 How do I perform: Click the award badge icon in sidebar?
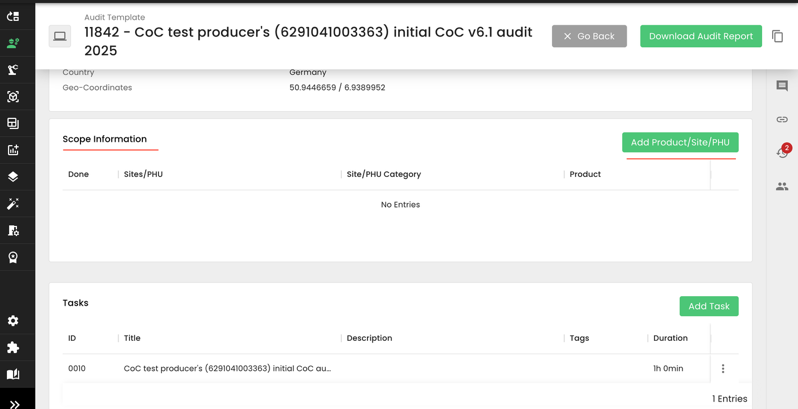point(13,257)
